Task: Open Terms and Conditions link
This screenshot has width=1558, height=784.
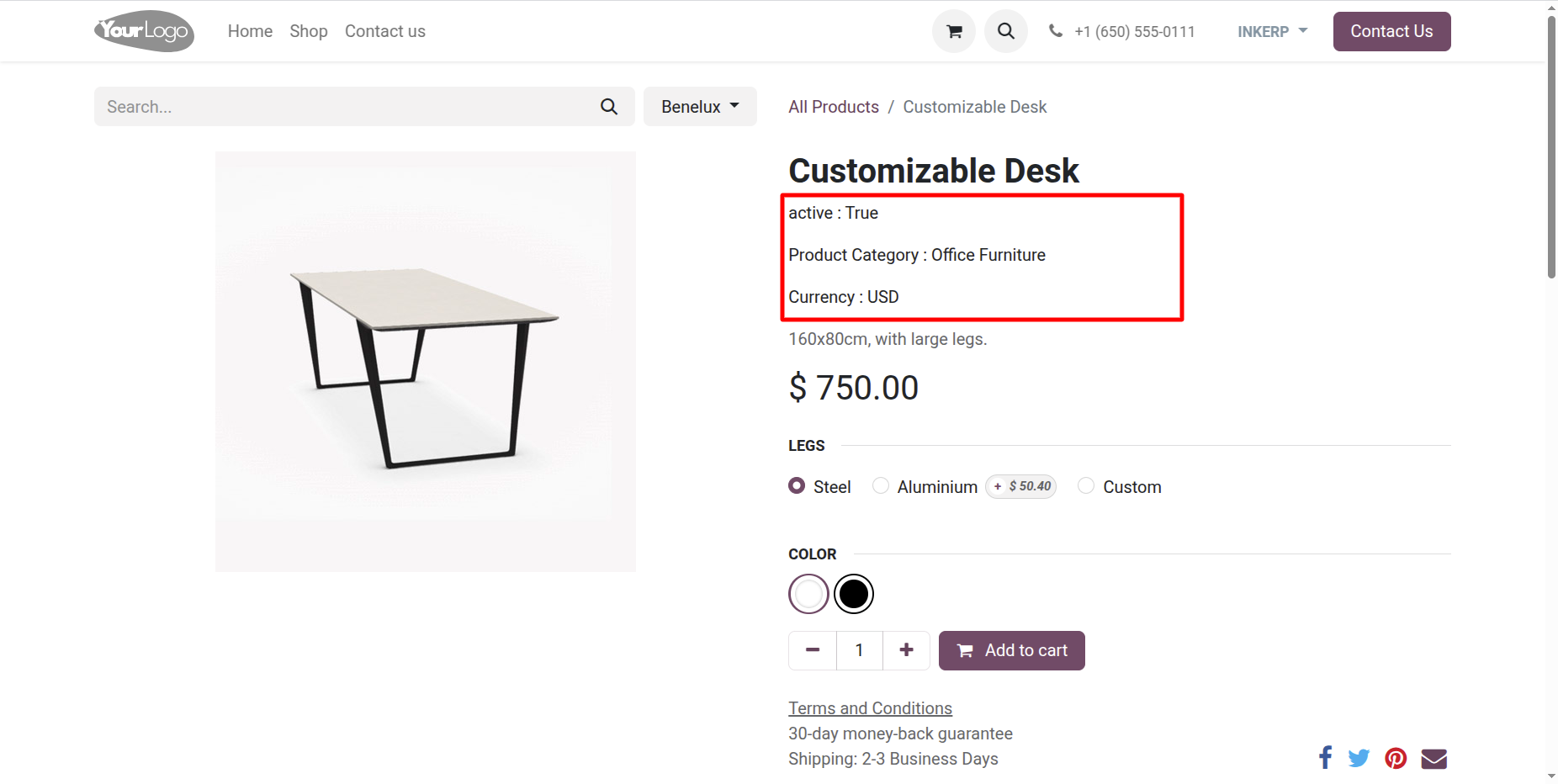Action: click(x=870, y=708)
